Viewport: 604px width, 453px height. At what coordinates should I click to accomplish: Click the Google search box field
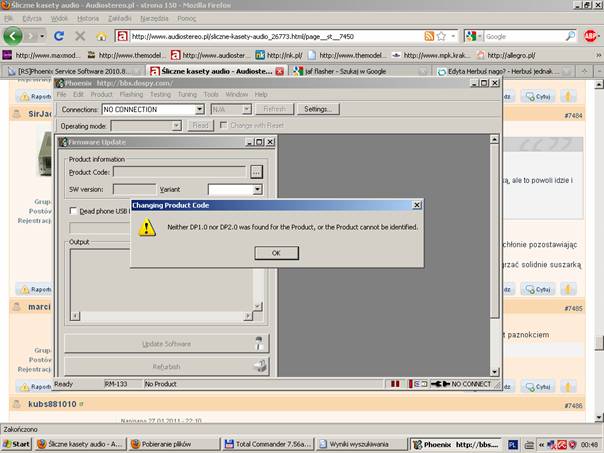pyautogui.click(x=525, y=37)
